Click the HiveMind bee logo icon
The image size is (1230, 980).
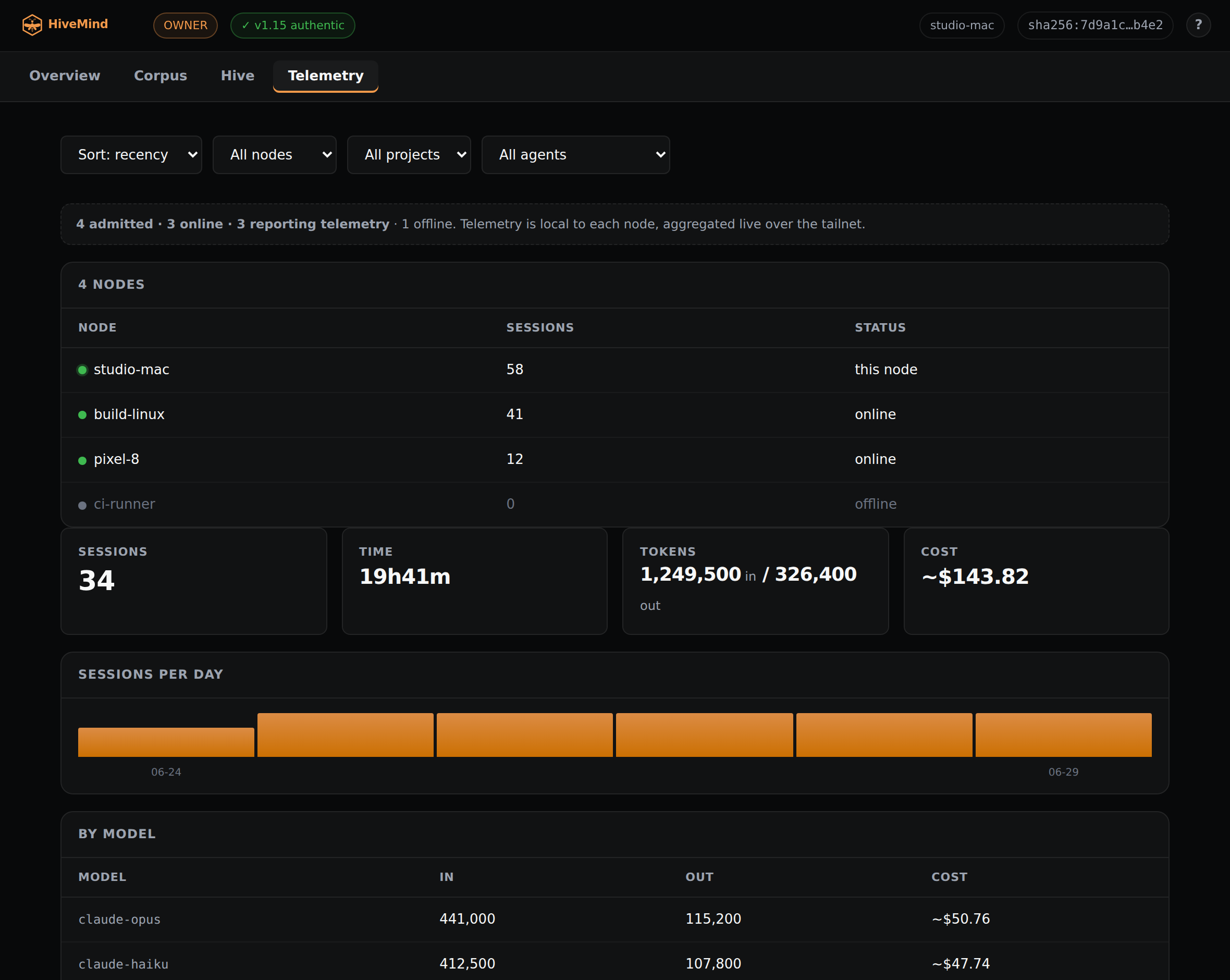pos(32,24)
